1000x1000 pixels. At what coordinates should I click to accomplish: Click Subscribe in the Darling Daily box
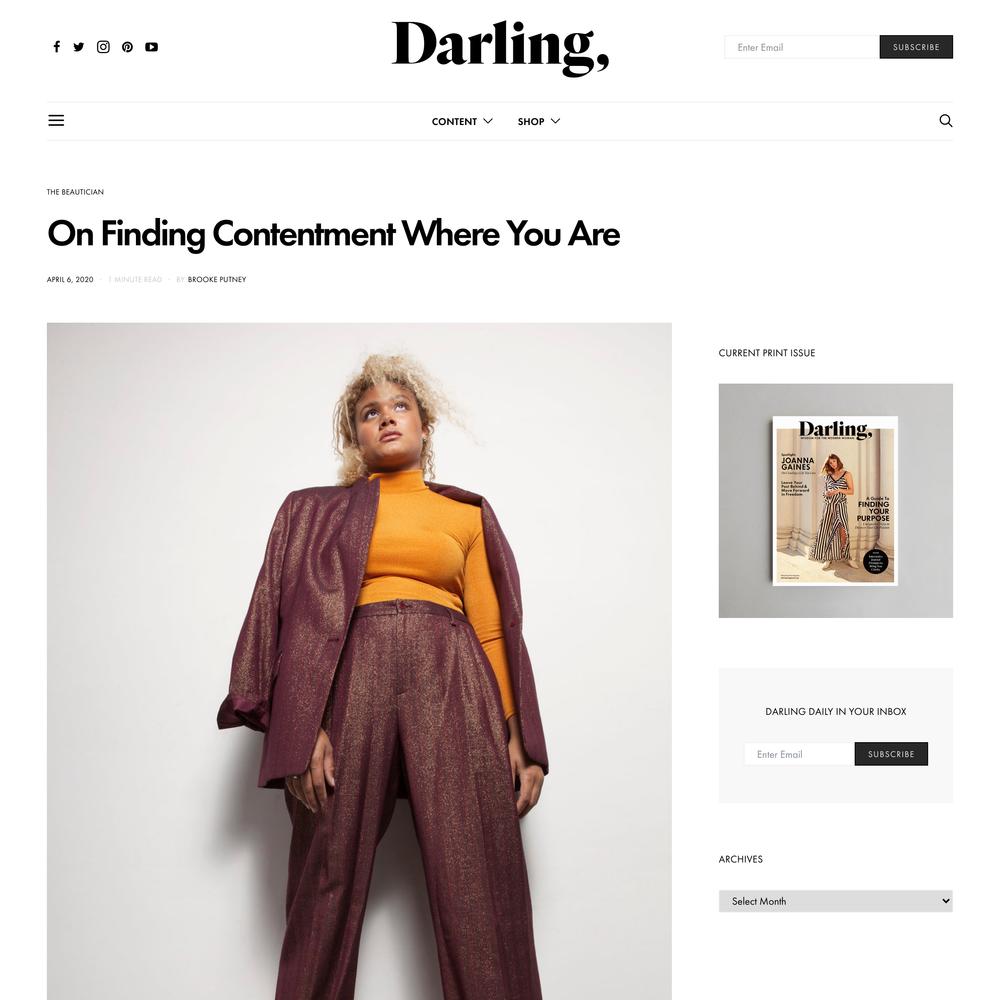pos(891,754)
